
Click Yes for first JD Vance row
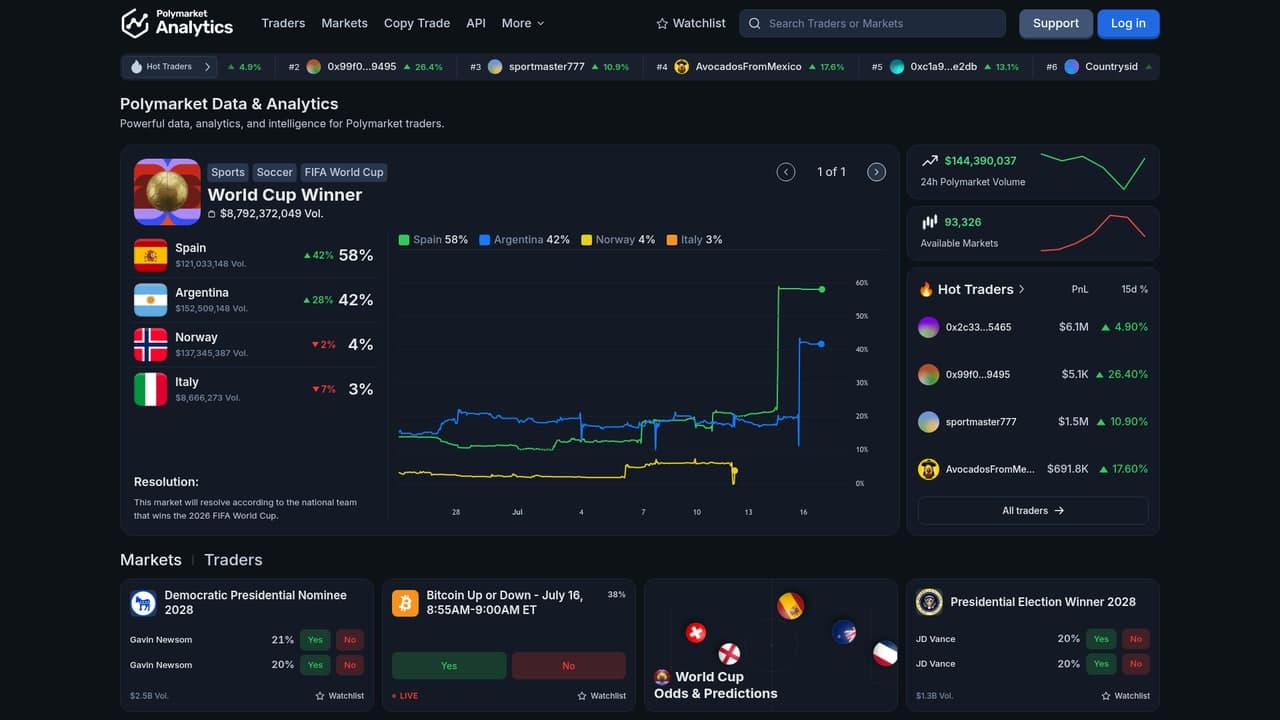[x=1101, y=638]
